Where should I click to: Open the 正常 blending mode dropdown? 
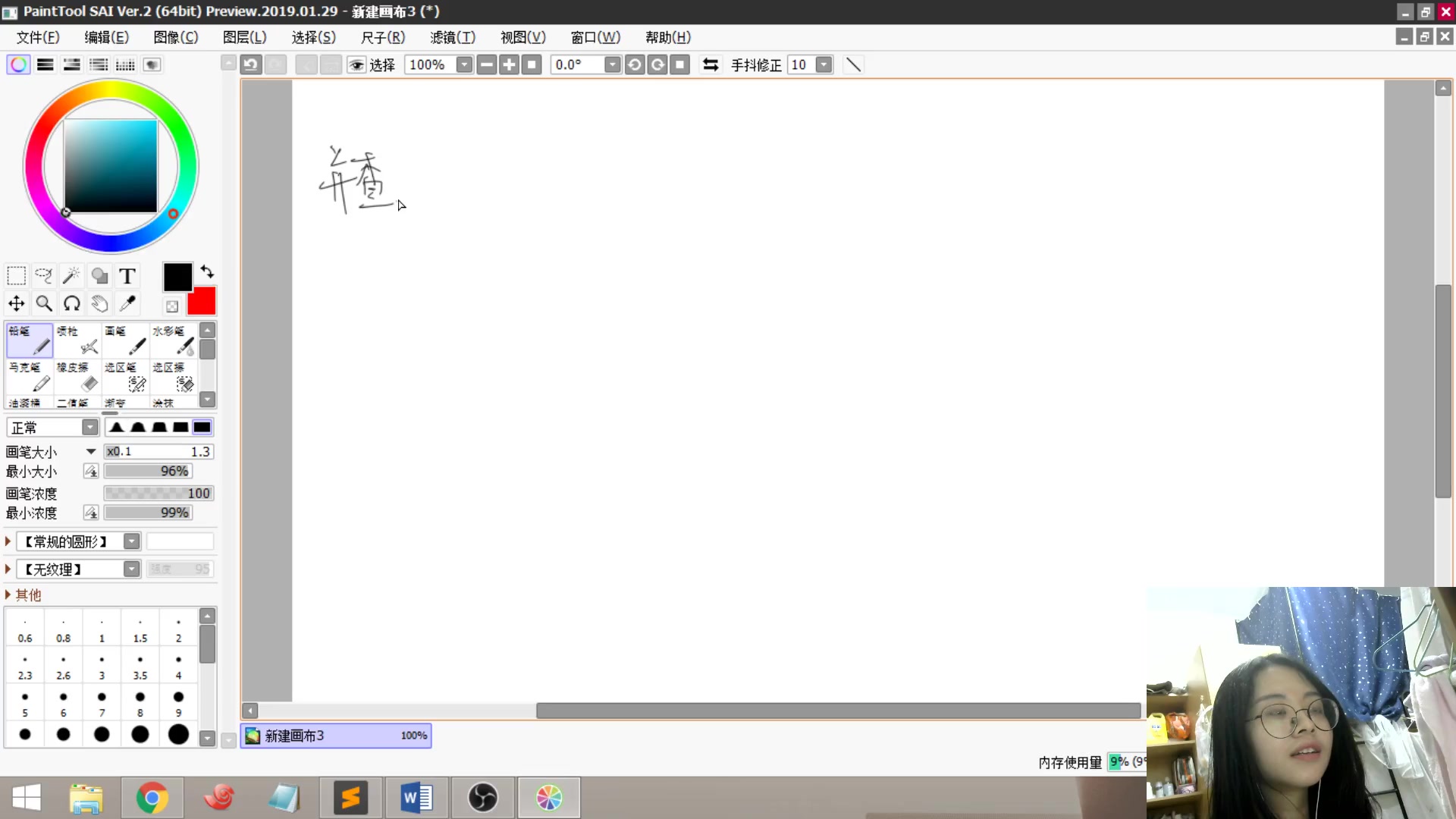pos(90,428)
